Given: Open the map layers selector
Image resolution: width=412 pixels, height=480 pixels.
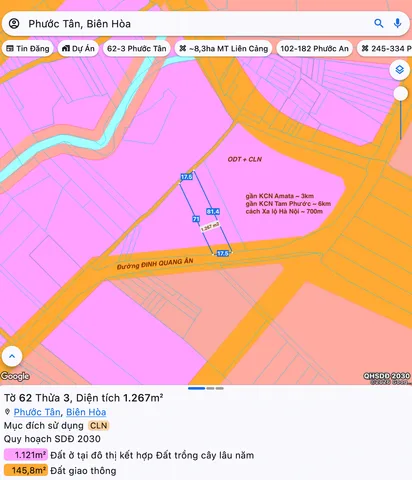Looking at the screenshot, I should [399, 70].
